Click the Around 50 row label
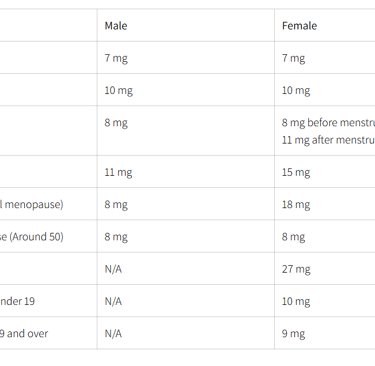This screenshot has width=375, height=366. (x=32, y=237)
